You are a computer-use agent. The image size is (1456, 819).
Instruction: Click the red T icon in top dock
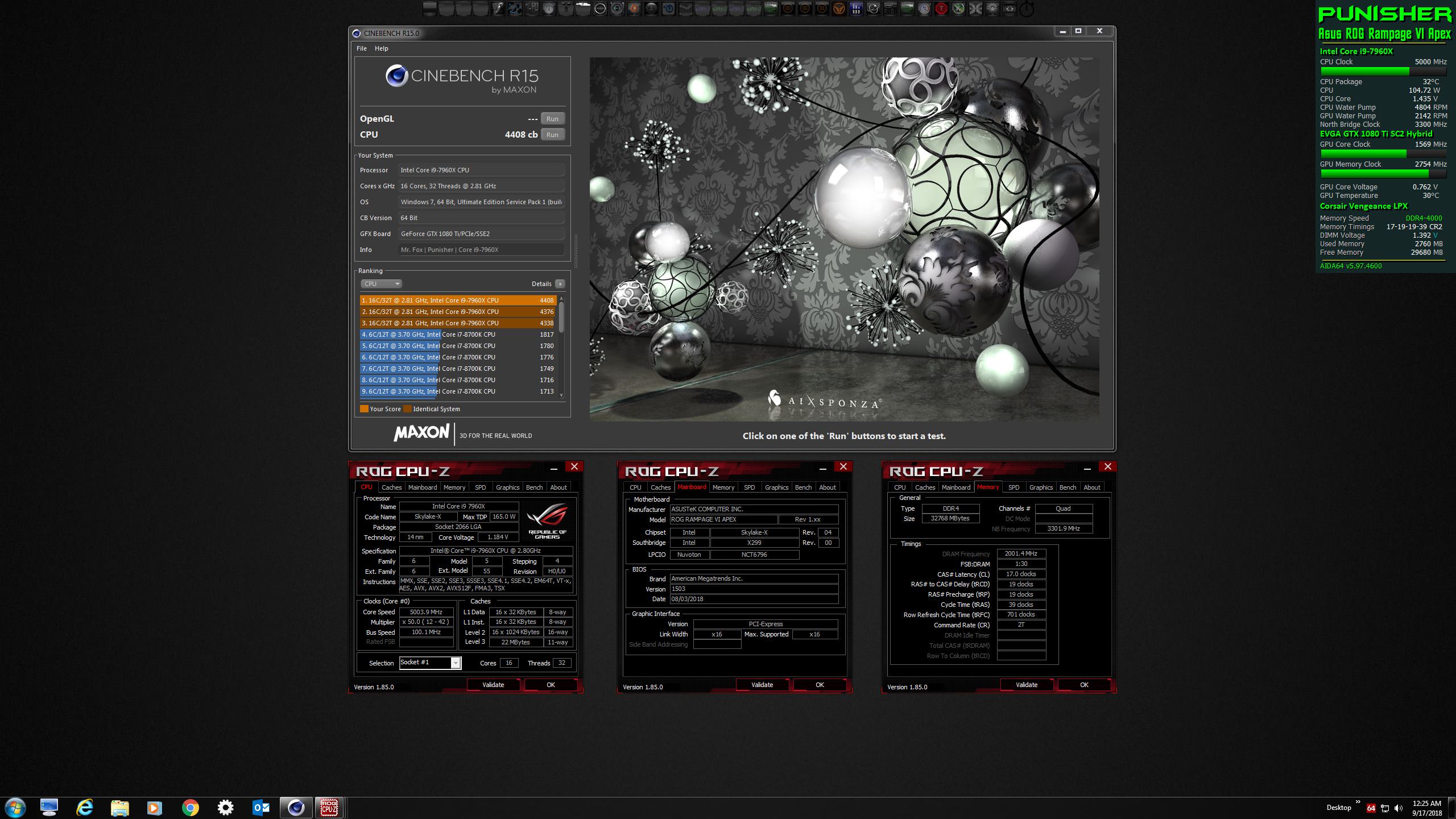(941, 9)
